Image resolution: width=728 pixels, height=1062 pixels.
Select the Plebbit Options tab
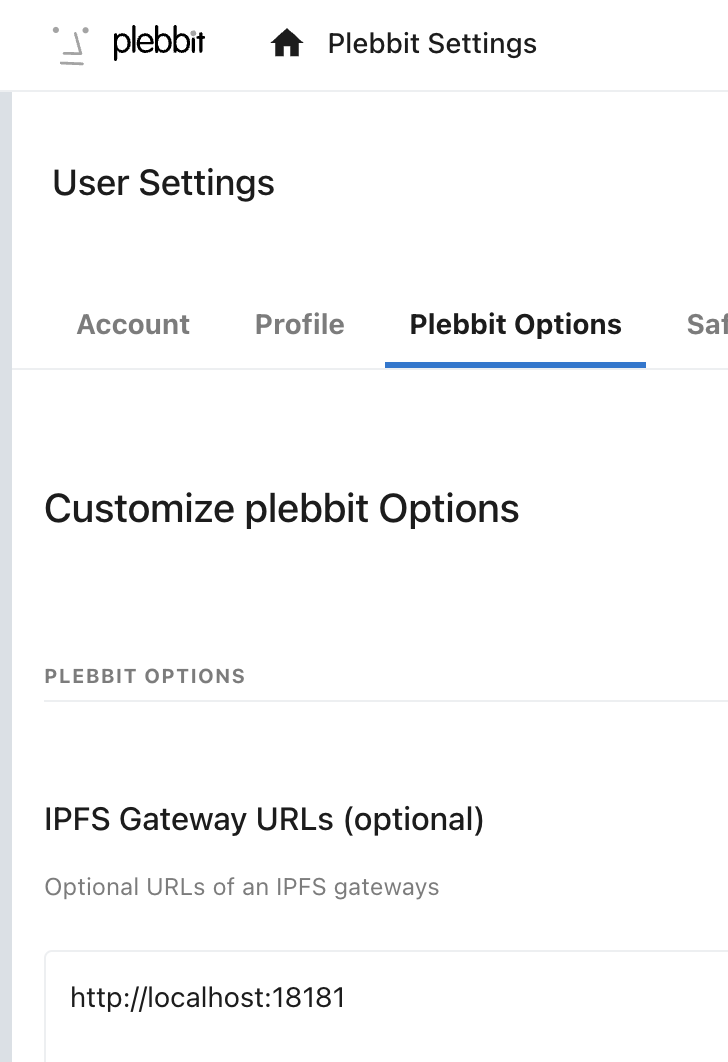pos(515,325)
